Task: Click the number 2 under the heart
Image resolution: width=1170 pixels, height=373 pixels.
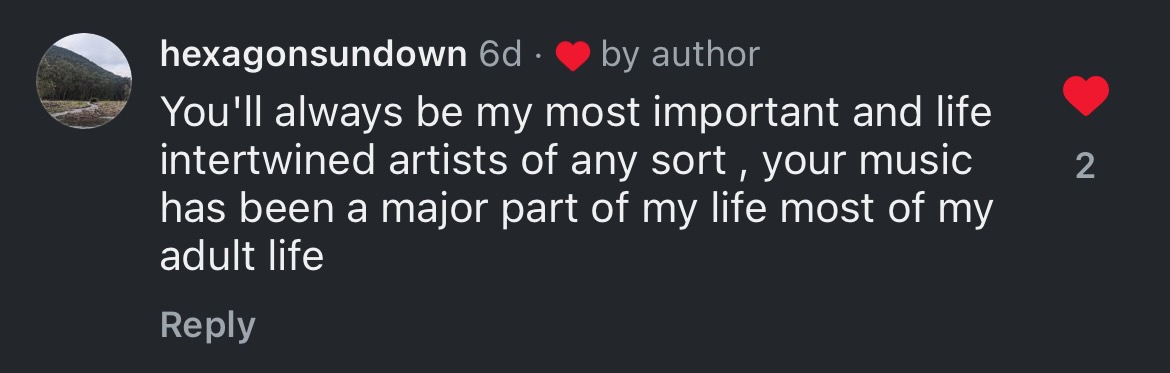Action: (x=1085, y=166)
